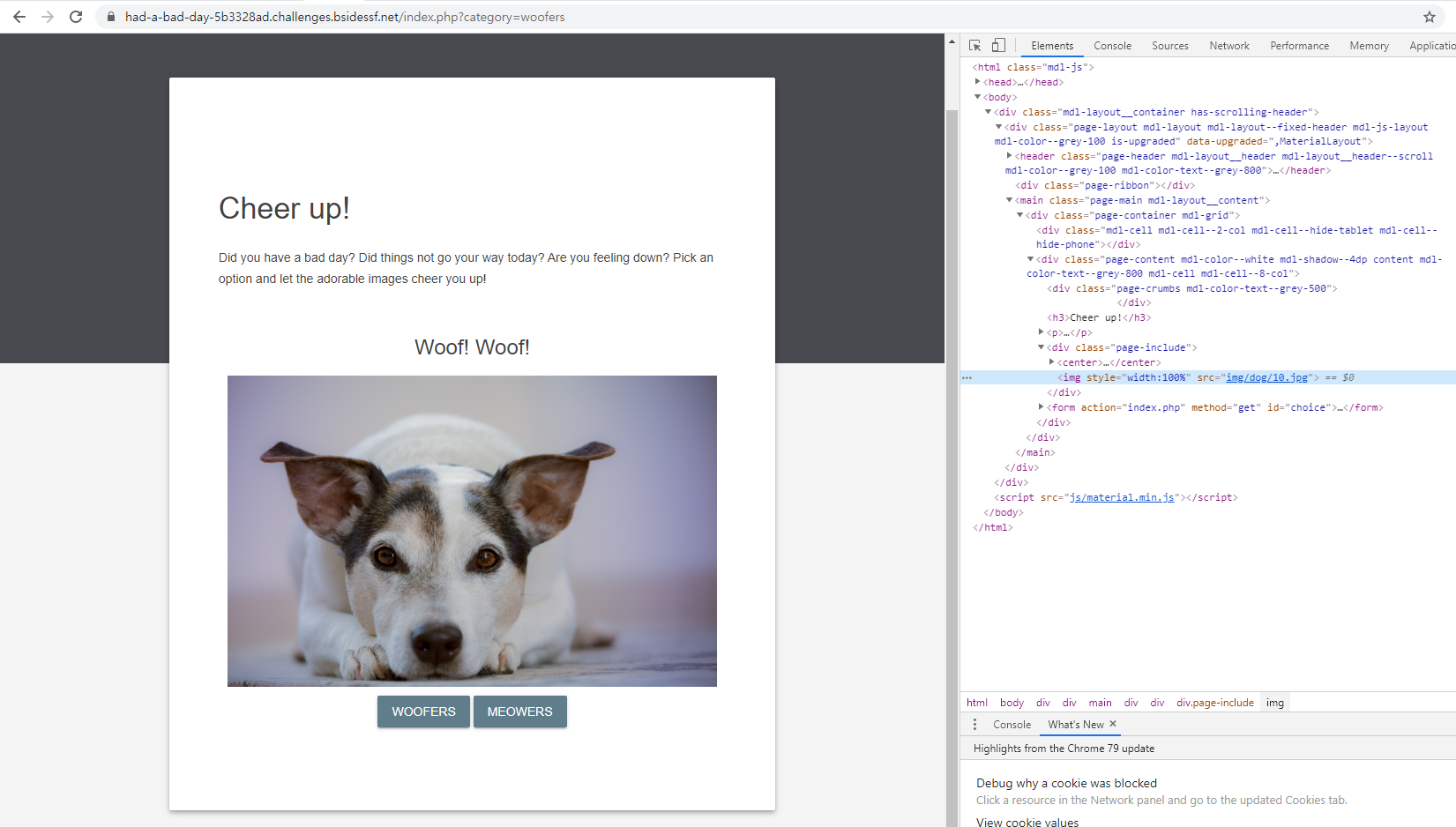1456x827 pixels.
Task: Expand the form index.php node
Action: coord(1041,407)
